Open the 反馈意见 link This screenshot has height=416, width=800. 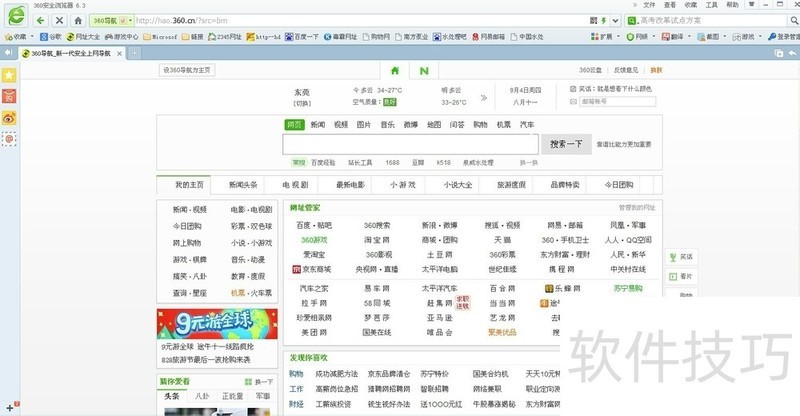coord(626,70)
